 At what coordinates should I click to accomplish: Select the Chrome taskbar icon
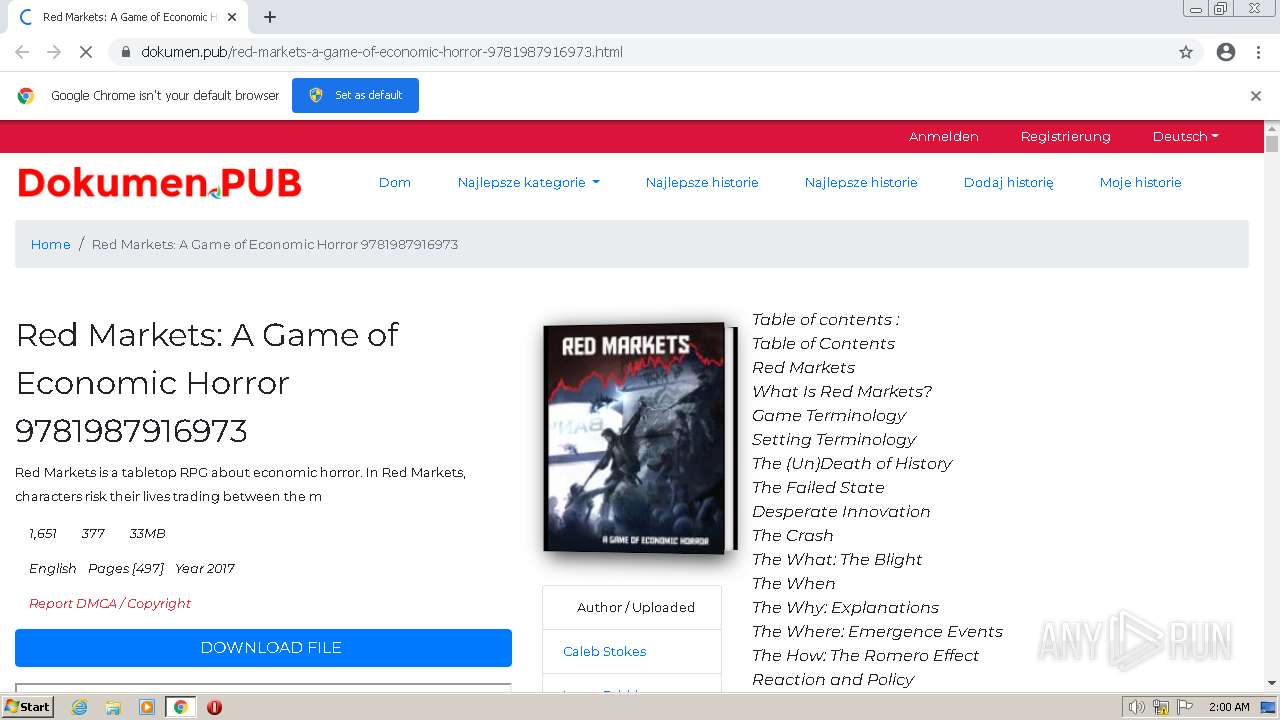tap(180, 707)
